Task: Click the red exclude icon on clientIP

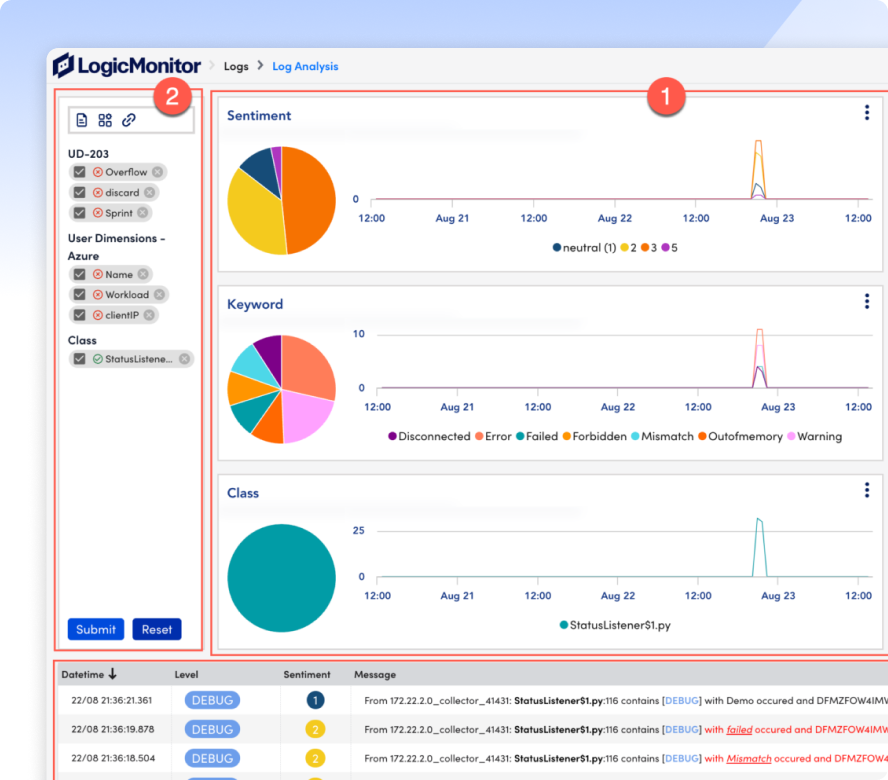Action: (x=98, y=315)
